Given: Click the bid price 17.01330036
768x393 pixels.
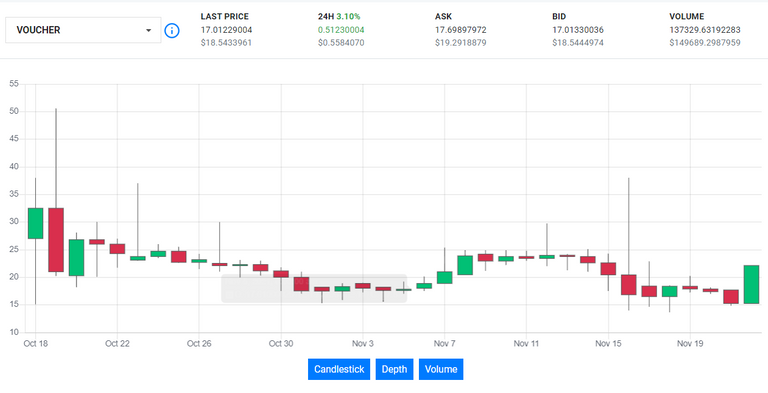Looking at the screenshot, I should 578,30.
